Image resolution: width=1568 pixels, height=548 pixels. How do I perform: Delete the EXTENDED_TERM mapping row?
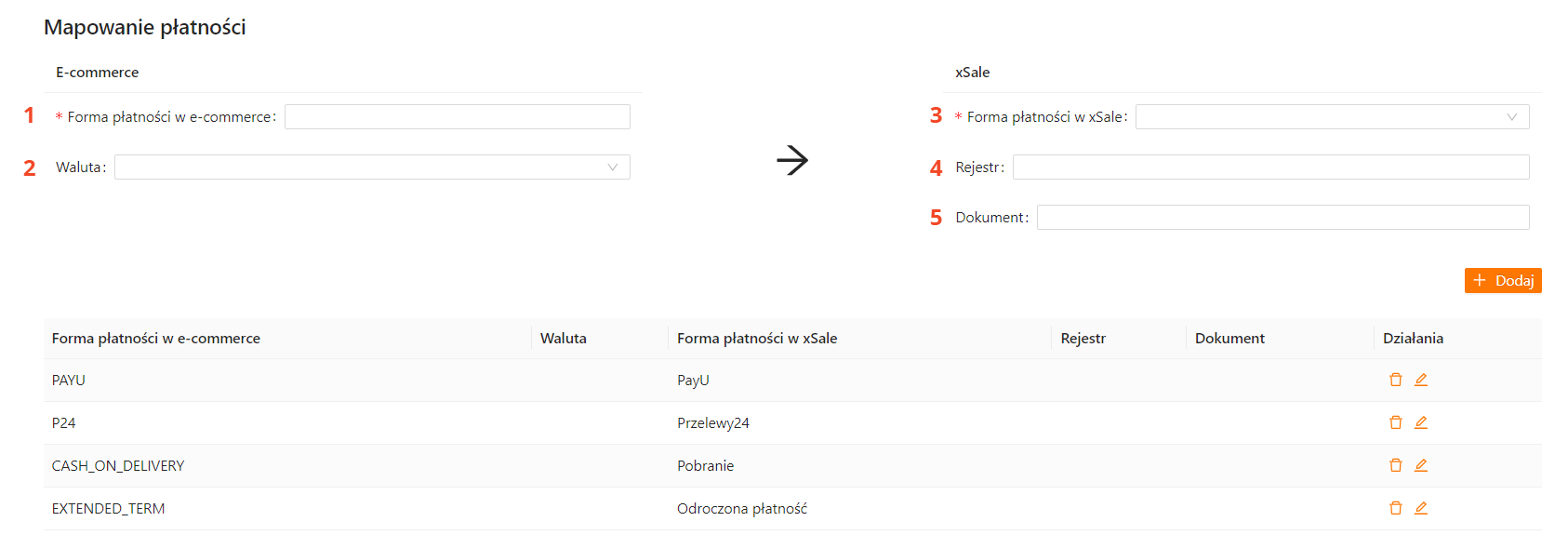point(1395,508)
